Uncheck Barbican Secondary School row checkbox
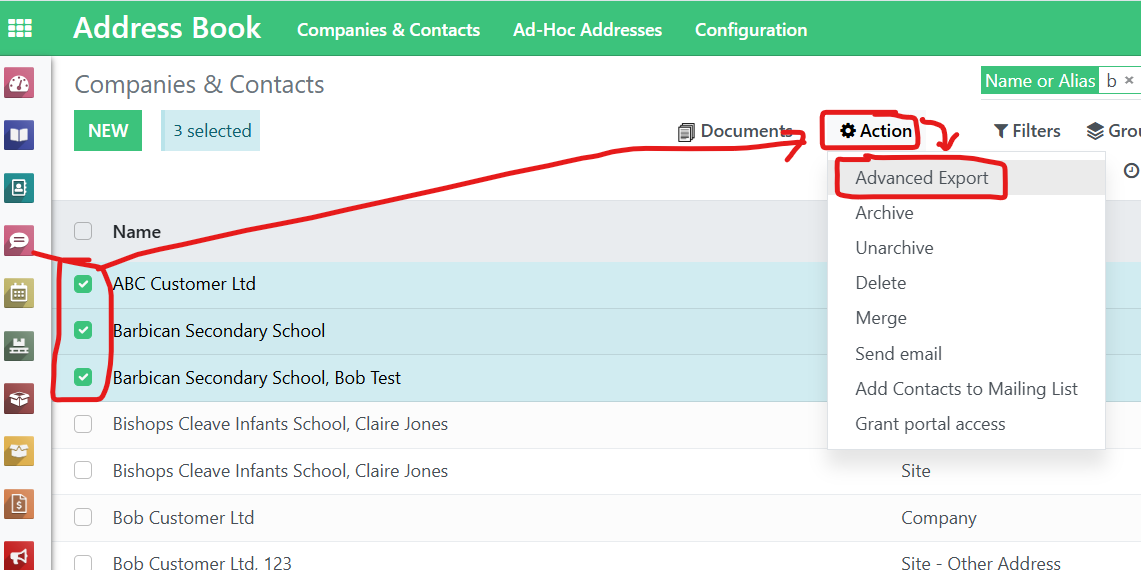Viewport: 1141px width, 570px height. pyautogui.click(x=83, y=330)
